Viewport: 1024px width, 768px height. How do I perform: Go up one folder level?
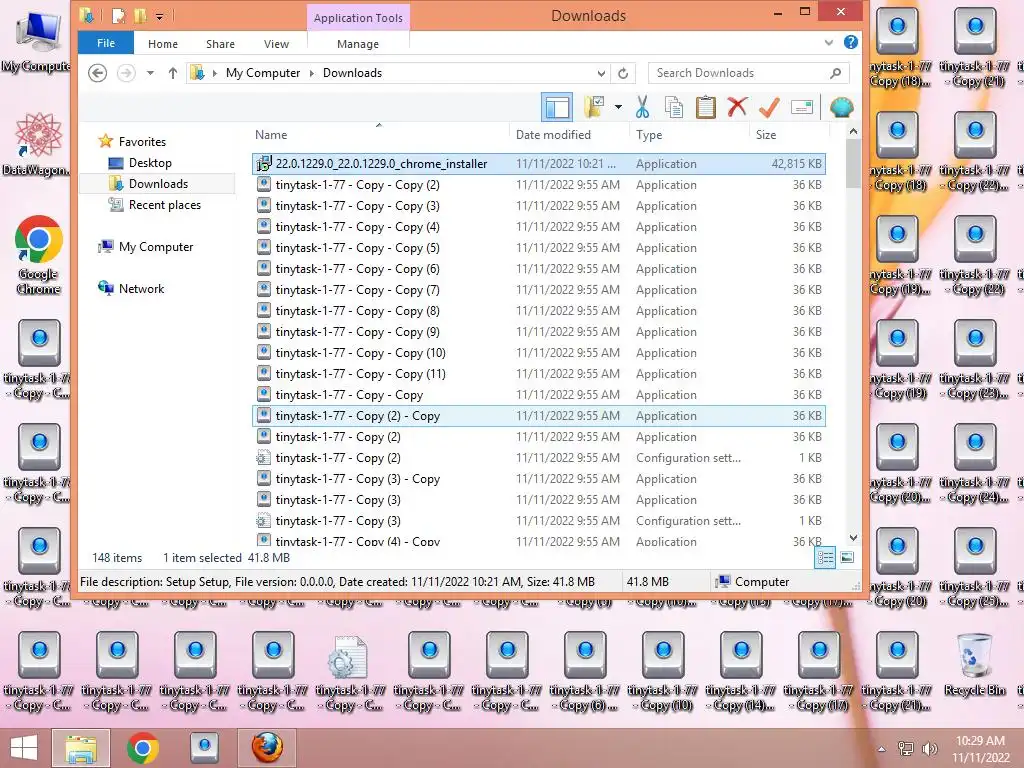172,73
